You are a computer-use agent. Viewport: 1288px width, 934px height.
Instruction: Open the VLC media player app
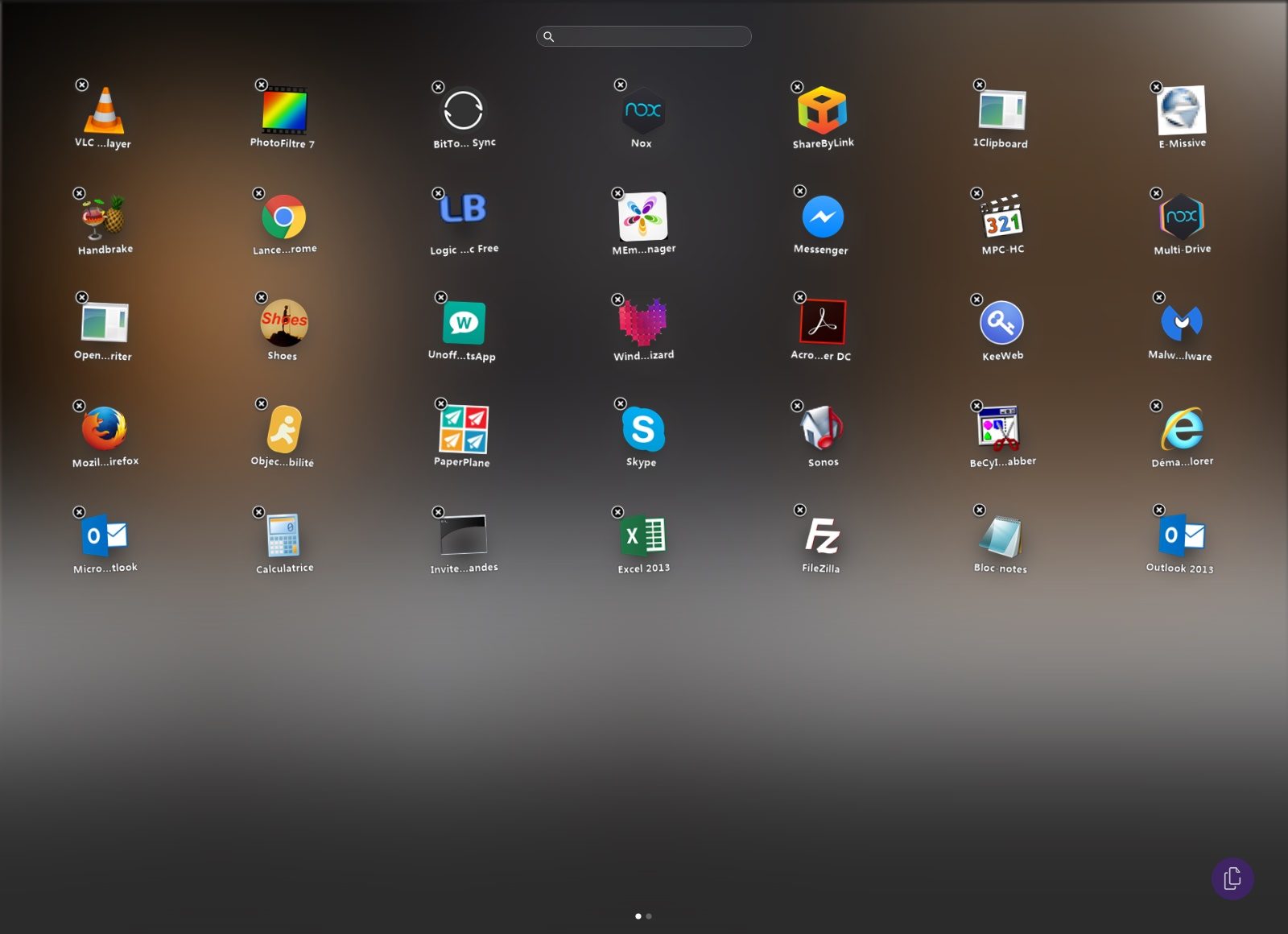[104, 110]
